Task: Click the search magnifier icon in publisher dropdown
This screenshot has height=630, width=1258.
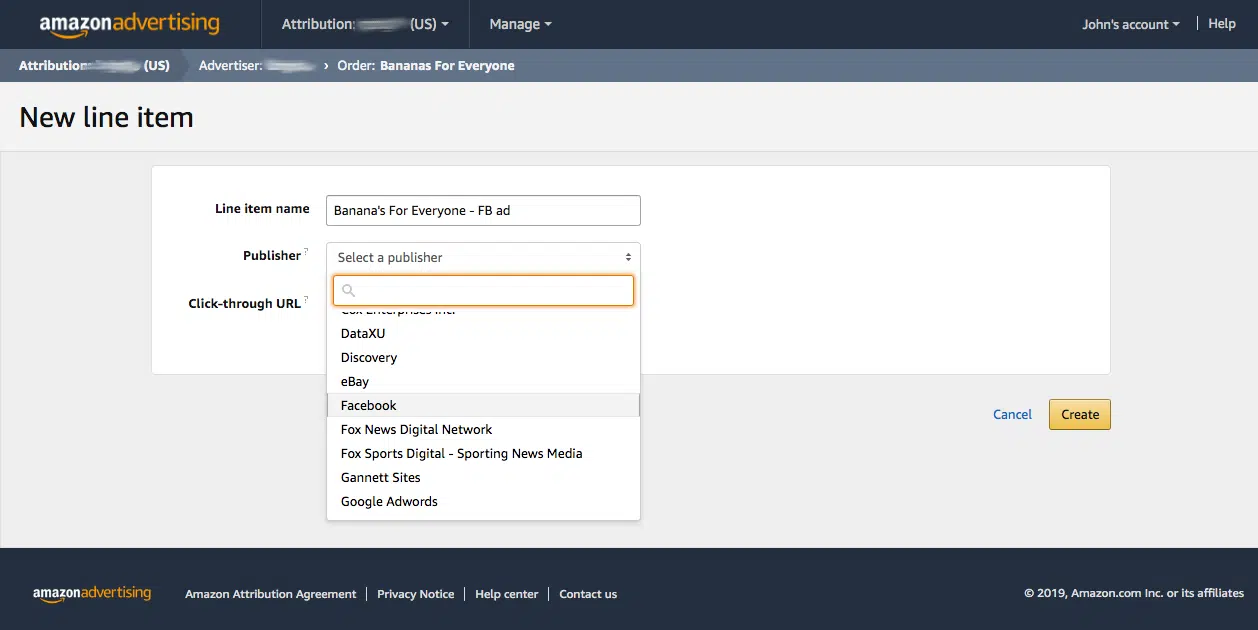Action: [x=349, y=291]
